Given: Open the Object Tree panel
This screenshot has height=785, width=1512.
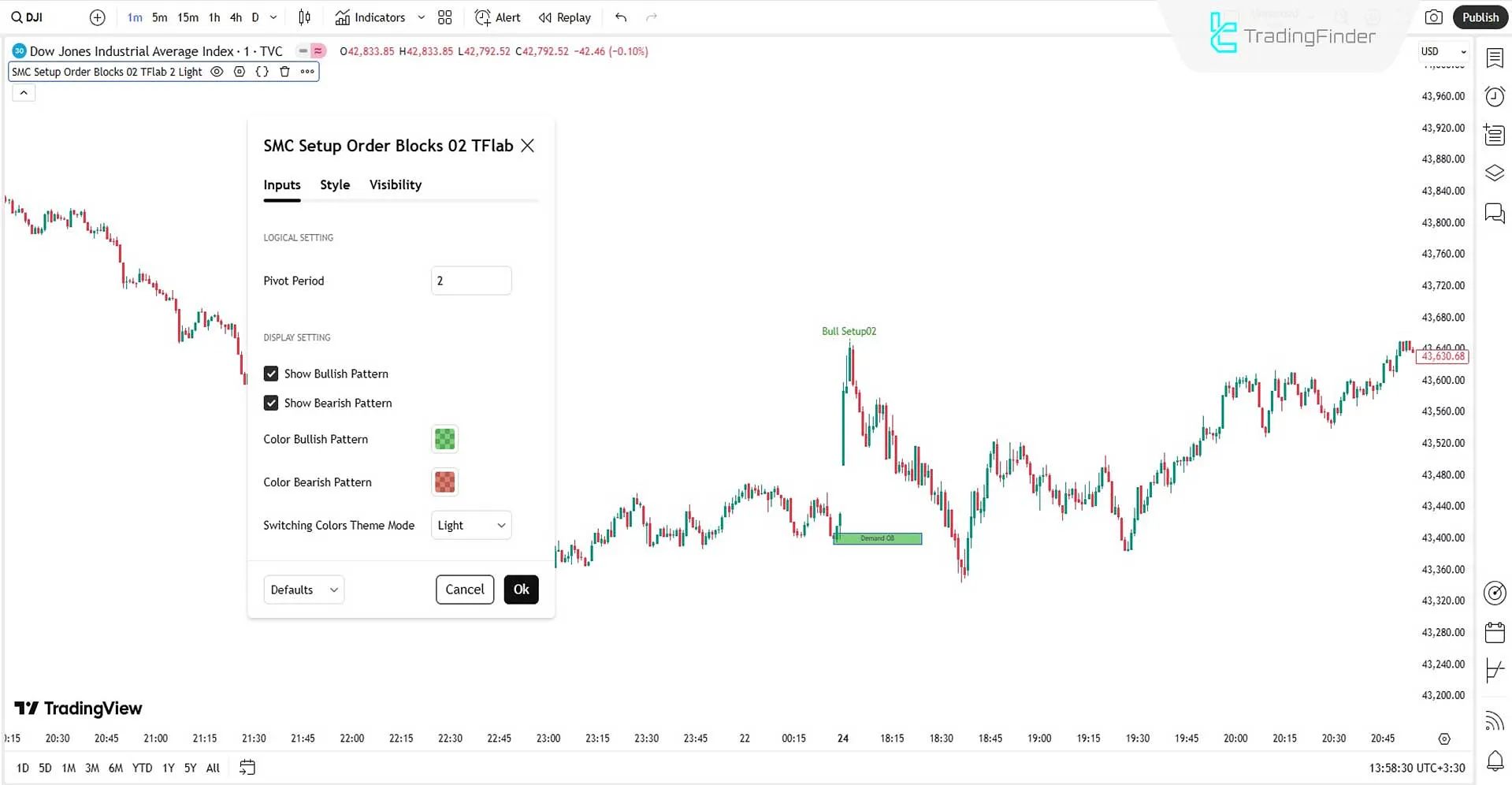Looking at the screenshot, I should pos(1494,173).
